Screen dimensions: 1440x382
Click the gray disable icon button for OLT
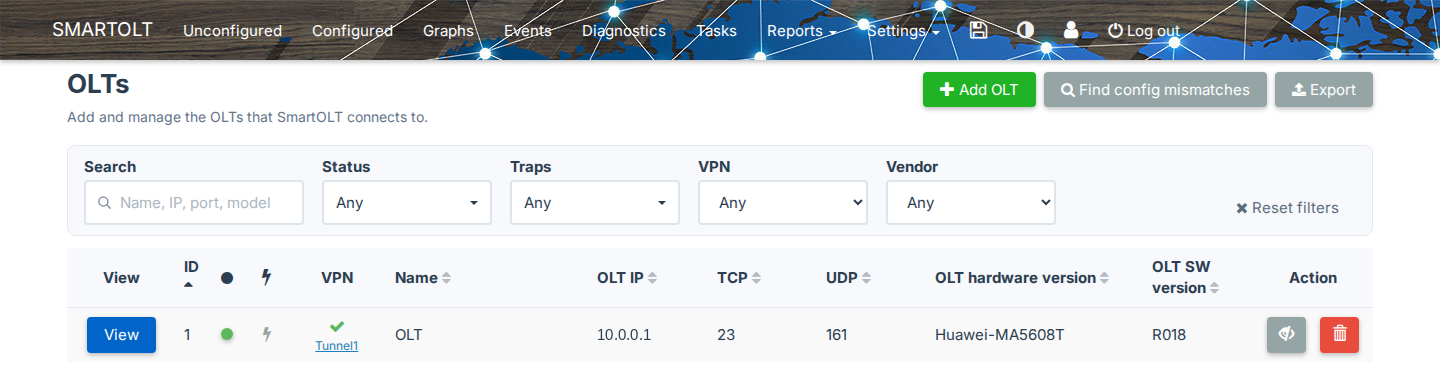coord(1286,335)
